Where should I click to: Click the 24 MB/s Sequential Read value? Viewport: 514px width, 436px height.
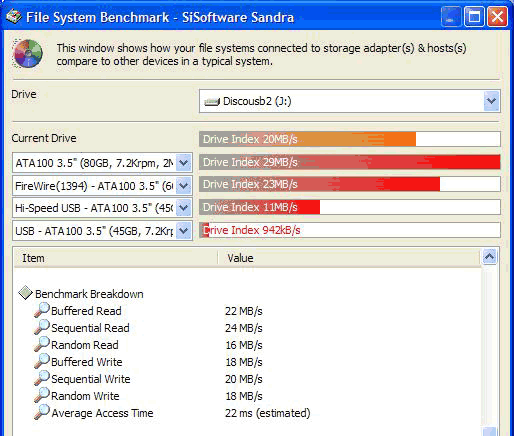(x=244, y=328)
